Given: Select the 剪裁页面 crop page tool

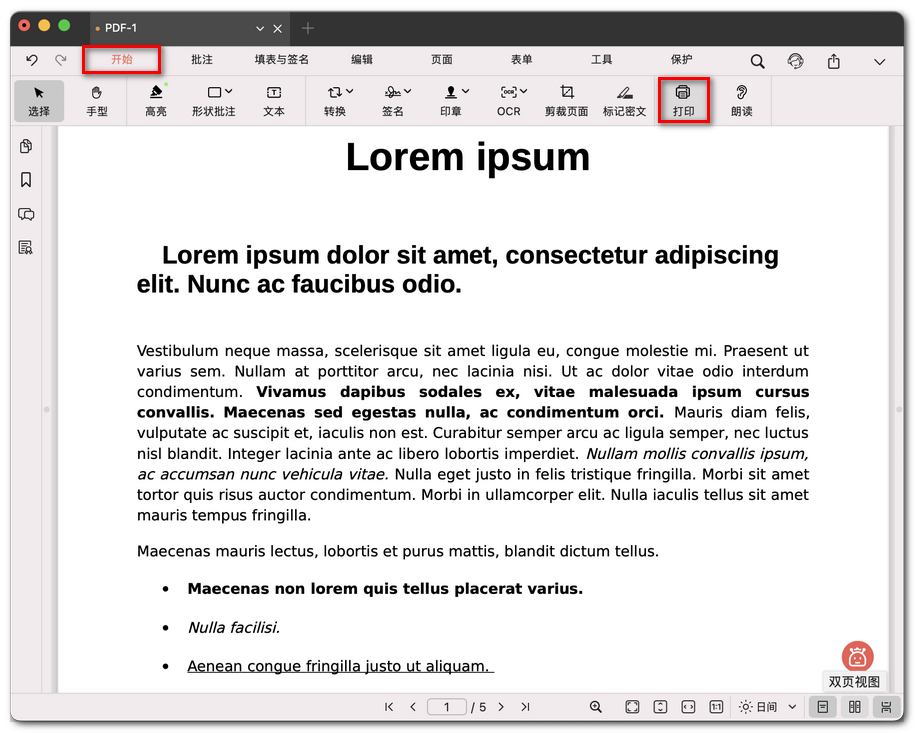Looking at the screenshot, I should [567, 101].
